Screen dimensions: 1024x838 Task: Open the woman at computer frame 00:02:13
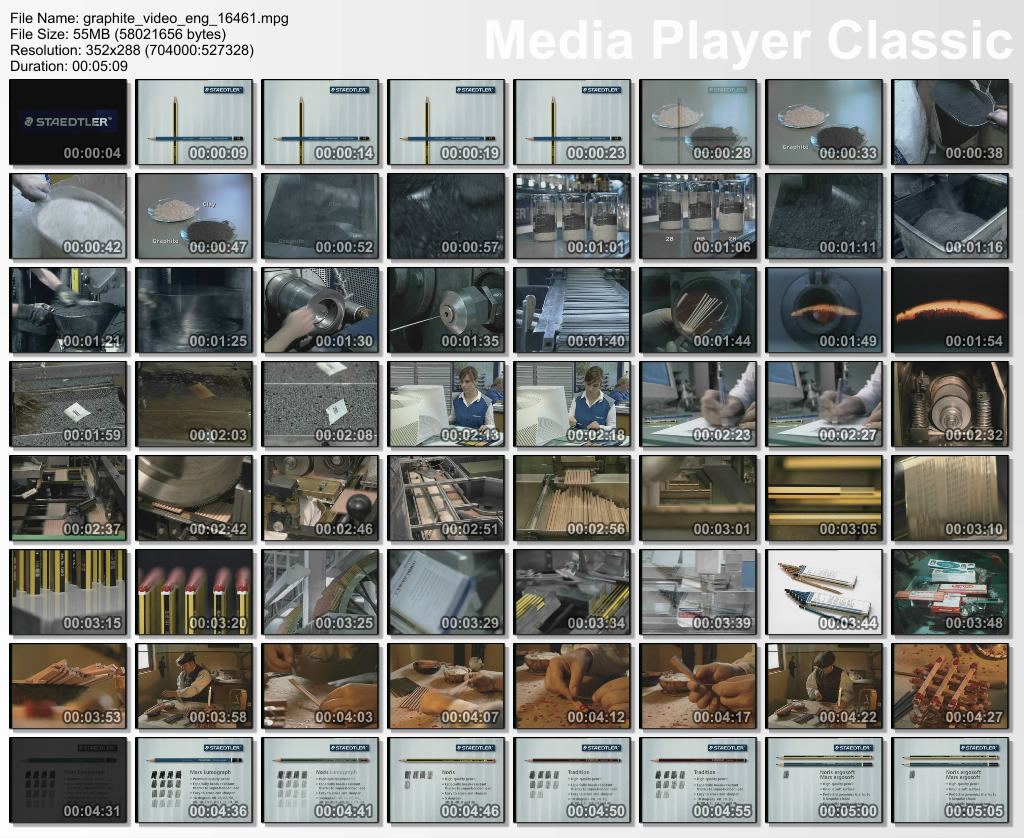click(446, 403)
